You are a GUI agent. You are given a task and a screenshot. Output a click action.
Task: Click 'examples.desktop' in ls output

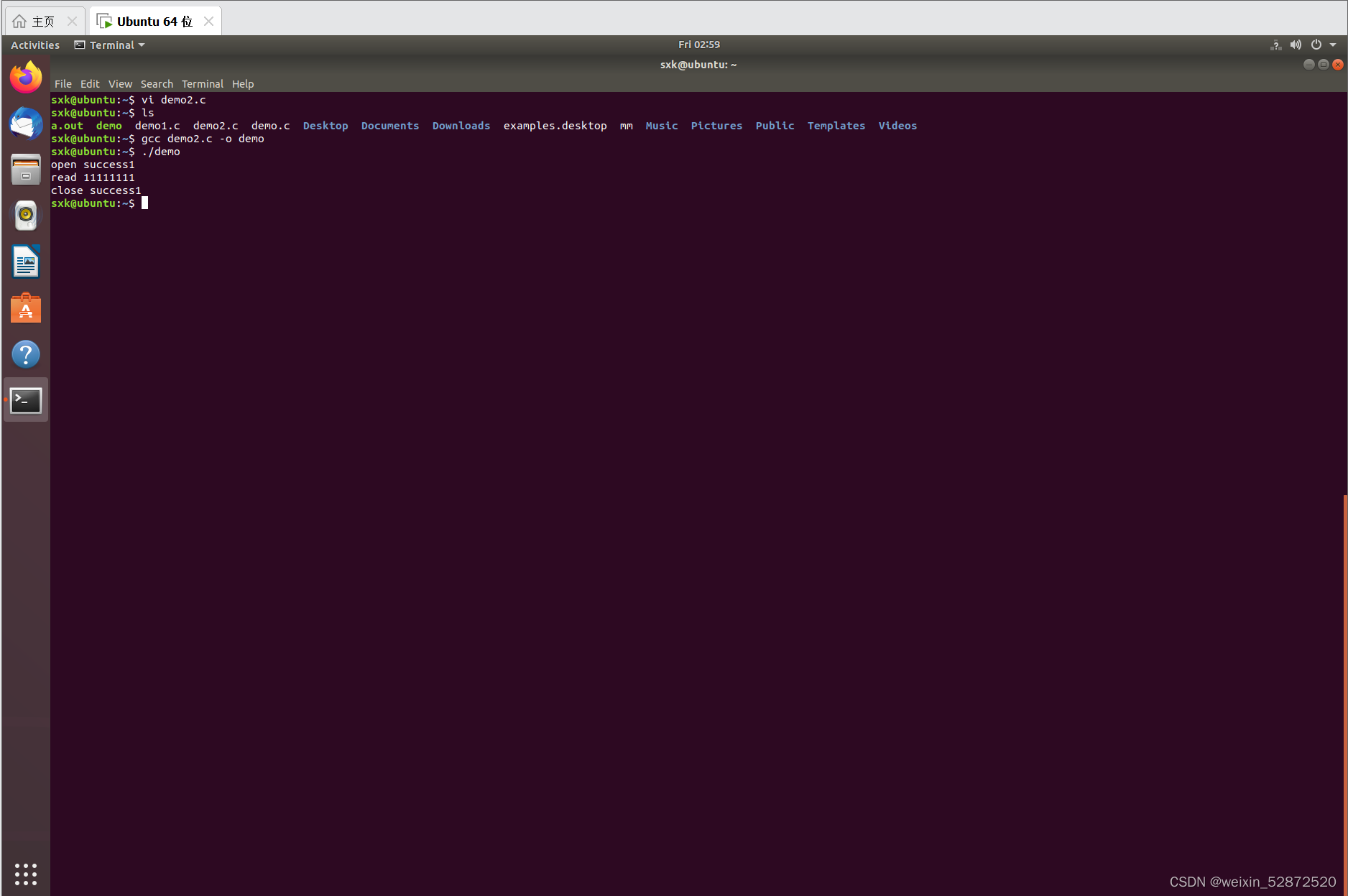[x=555, y=126]
